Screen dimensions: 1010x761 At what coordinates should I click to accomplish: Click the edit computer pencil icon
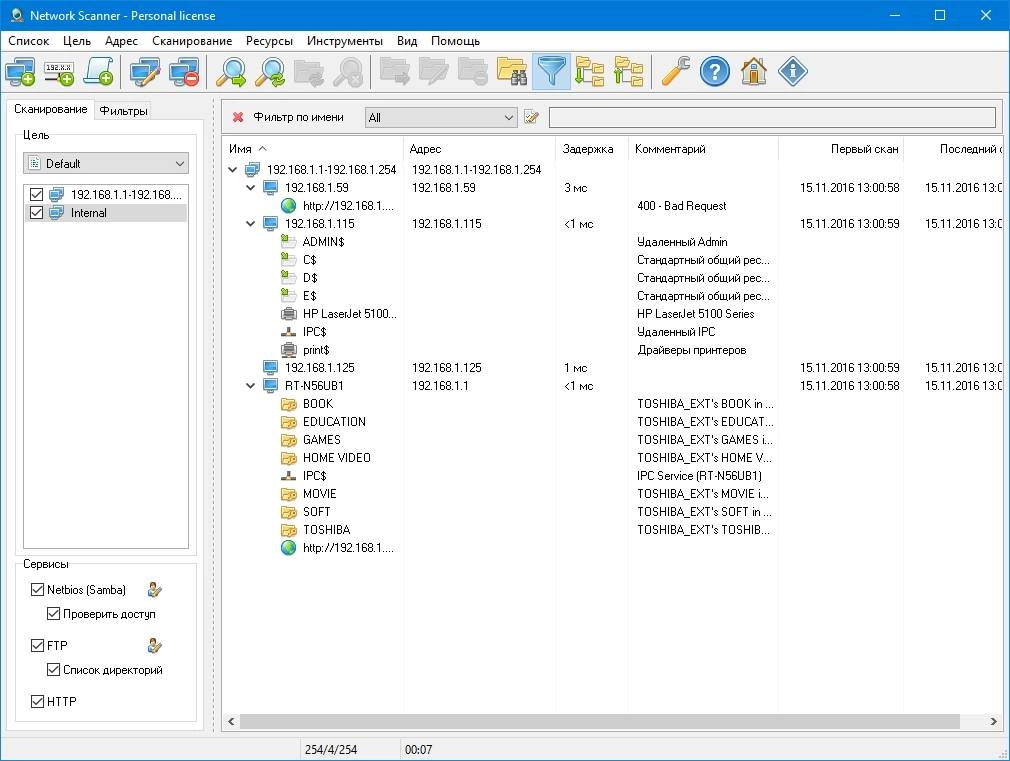point(145,72)
